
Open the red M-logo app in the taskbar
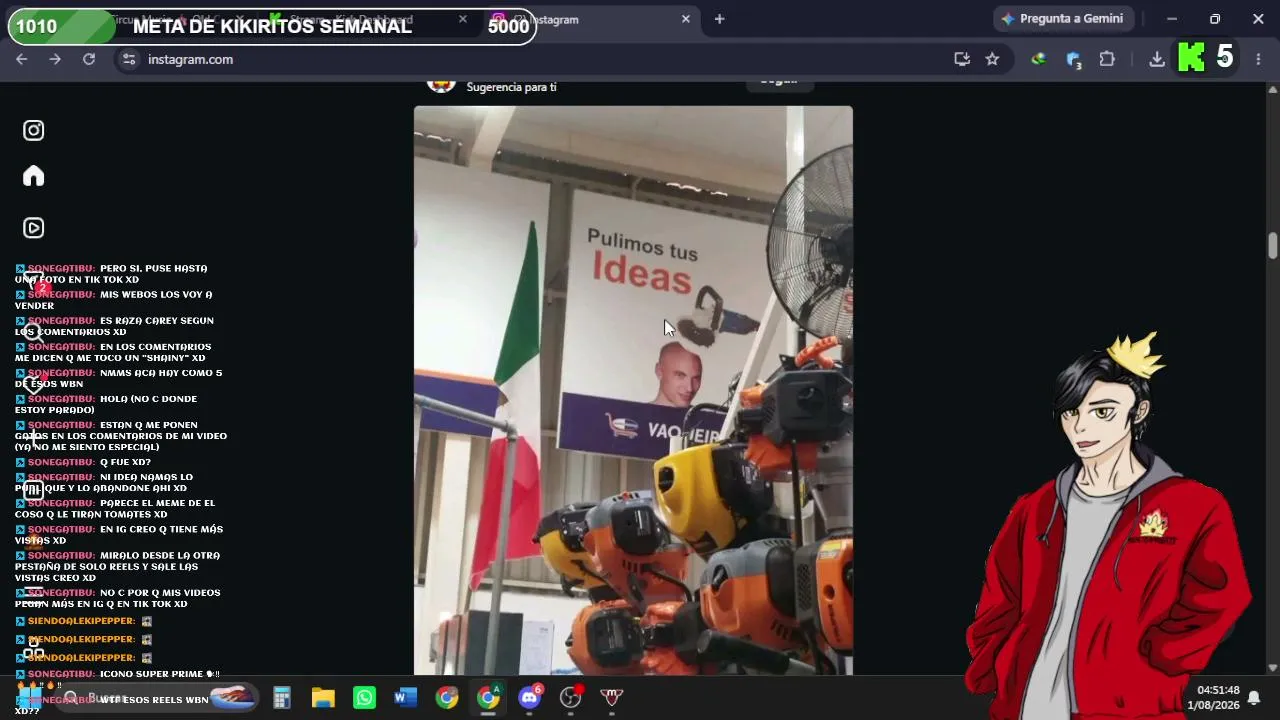pos(612,697)
